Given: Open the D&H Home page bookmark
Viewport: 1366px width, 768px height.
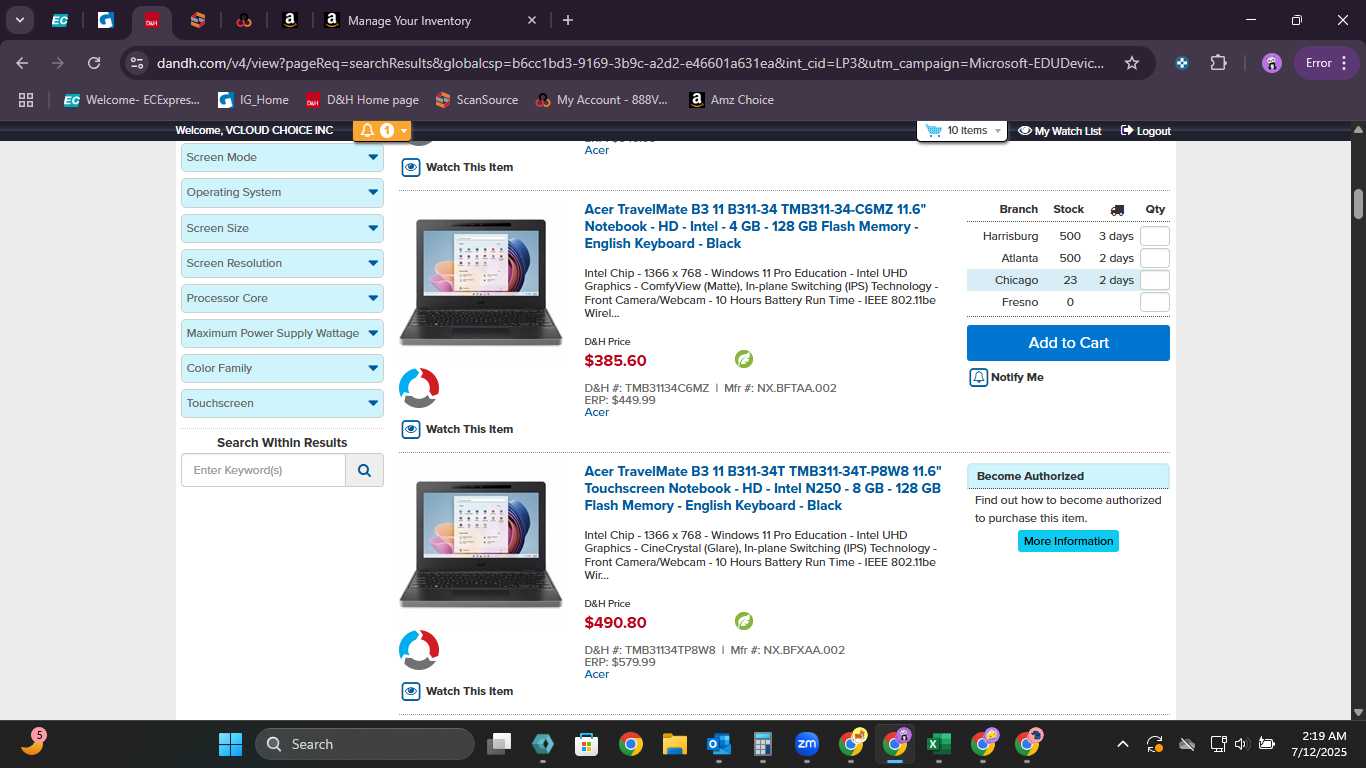Looking at the screenshot, I should tap(362, 100).
